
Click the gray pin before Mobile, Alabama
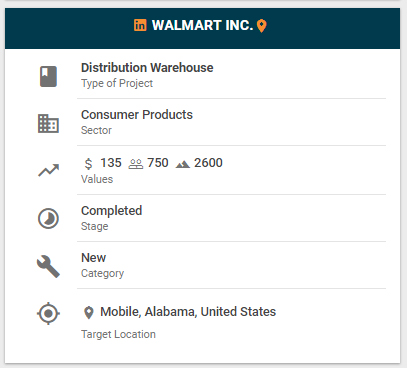point(88,313)
